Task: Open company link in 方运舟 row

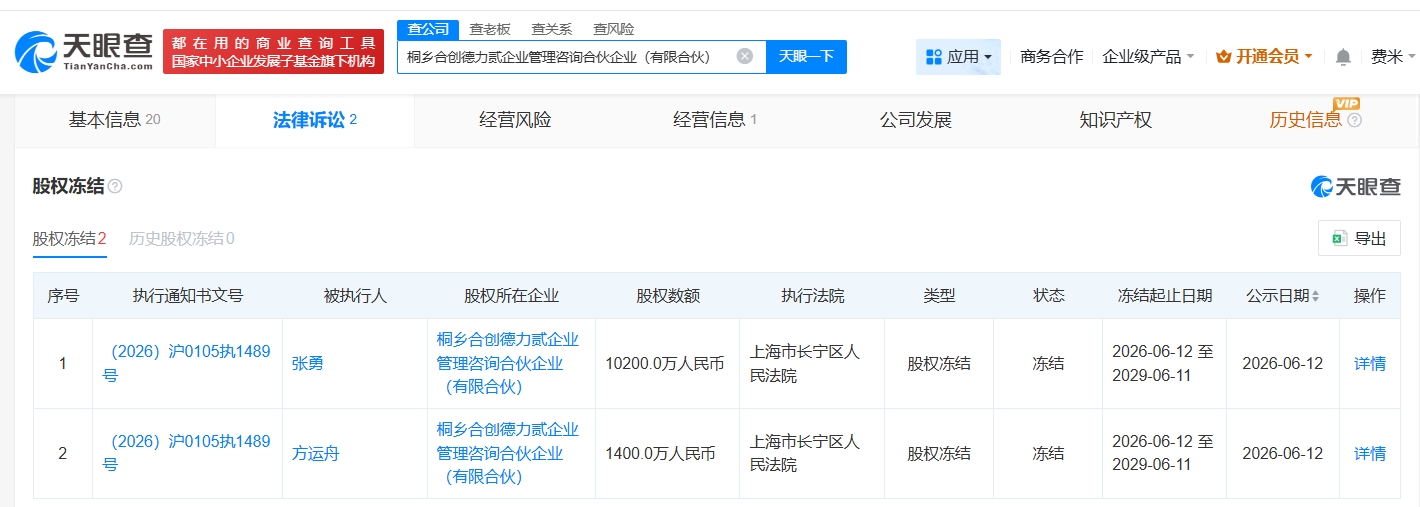Action: click(507, 453)
